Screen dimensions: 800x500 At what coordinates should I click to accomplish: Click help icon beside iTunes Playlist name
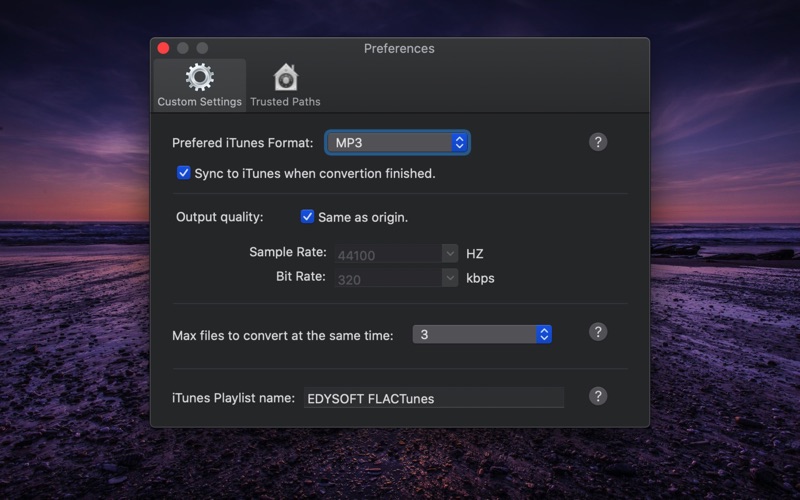coord(598,396)
